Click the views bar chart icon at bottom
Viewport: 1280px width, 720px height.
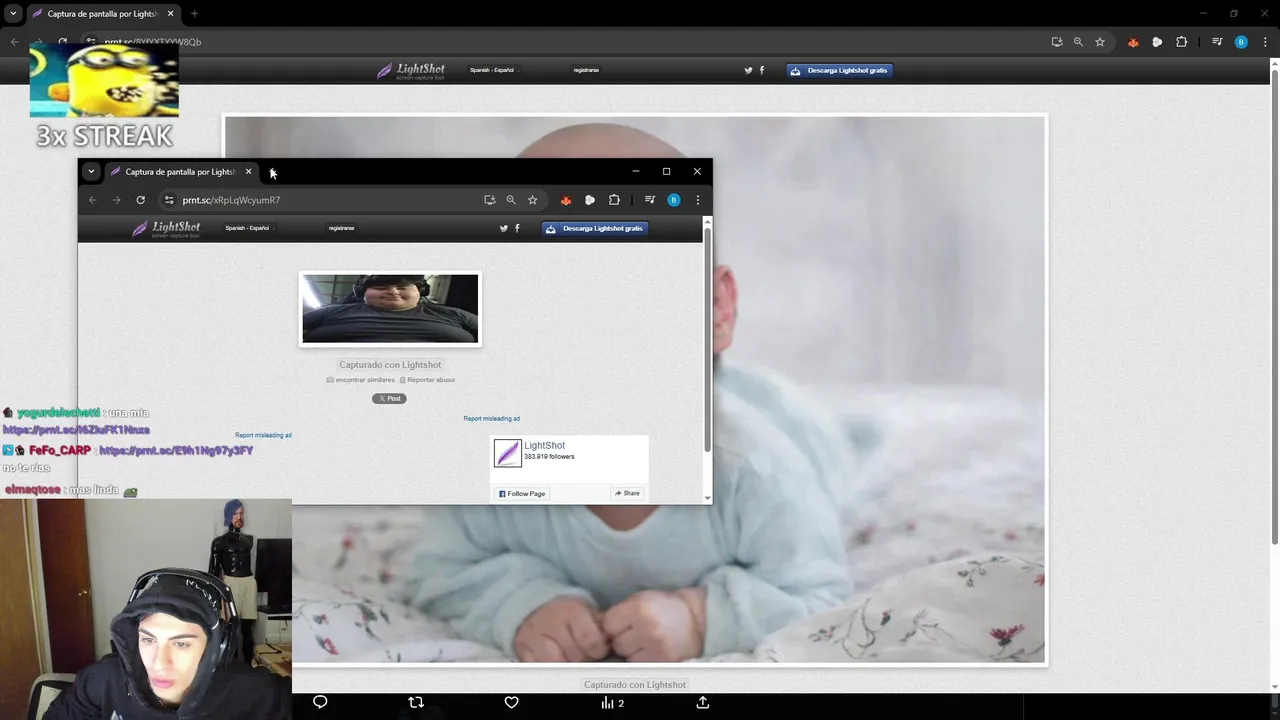pyautogui.click(x=607, y=703)
